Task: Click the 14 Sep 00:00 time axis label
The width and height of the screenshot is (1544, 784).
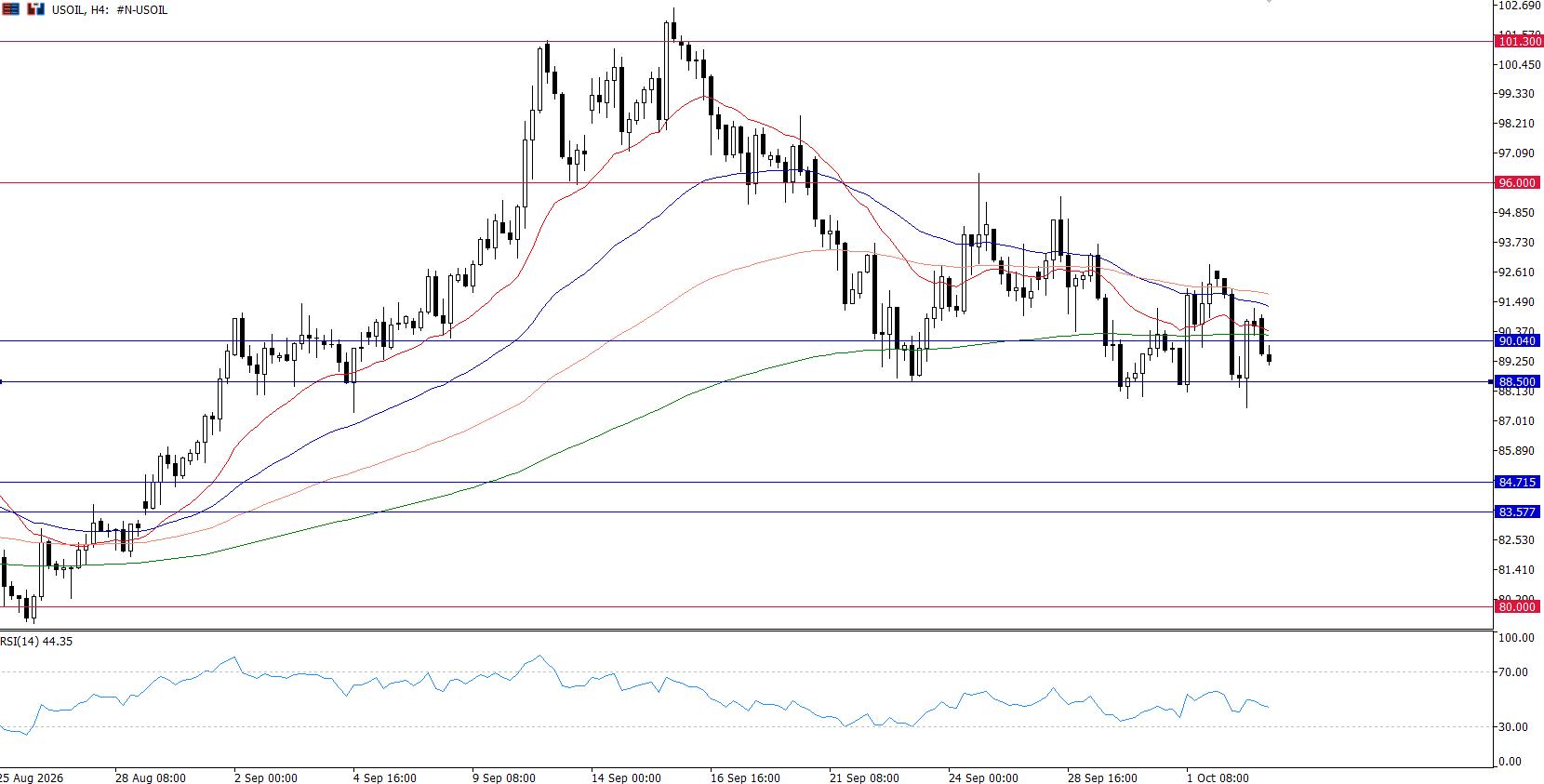Action: (x=626, y=778)
